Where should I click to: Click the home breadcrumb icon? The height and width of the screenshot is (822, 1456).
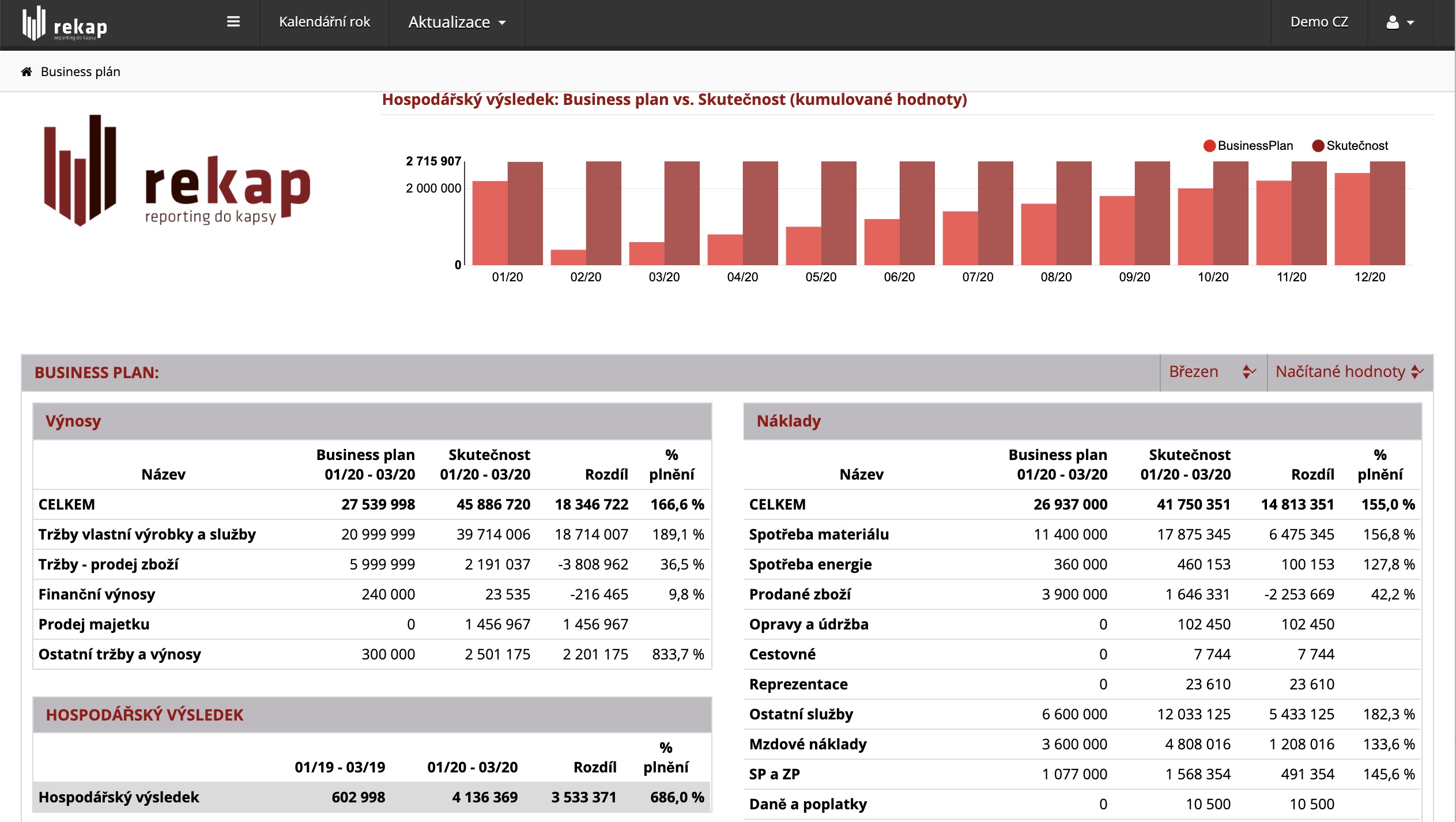(x=26, y=71)
